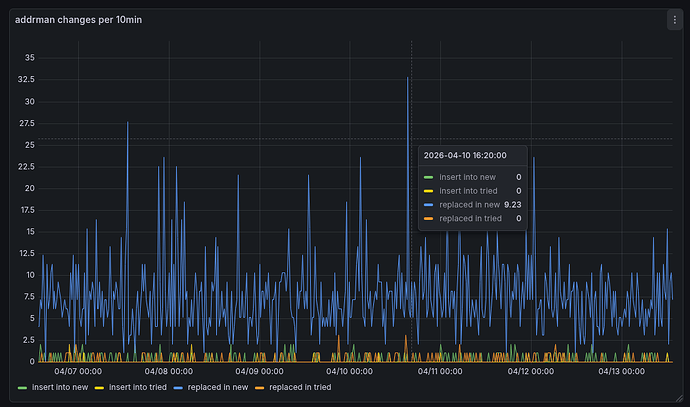
Task: Toggle 'insert into new' series in legend
Action: pos(59,386)
